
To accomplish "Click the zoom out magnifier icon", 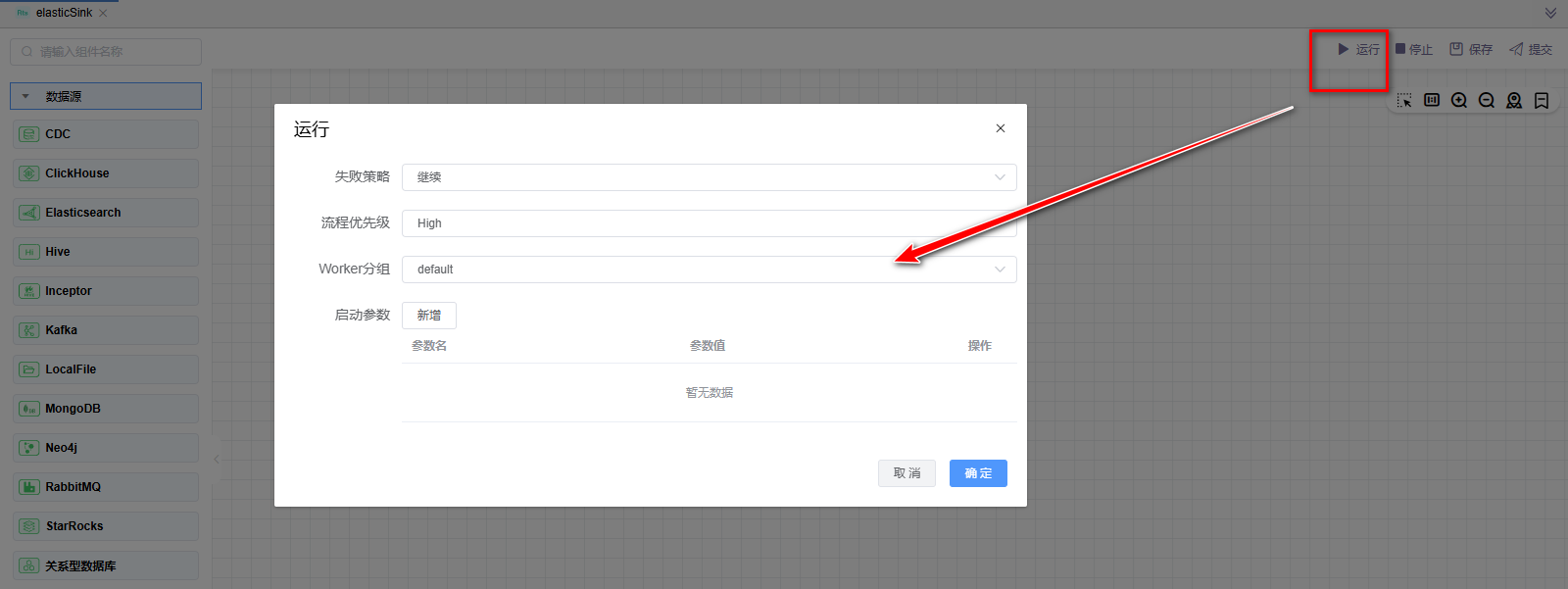I will click(x=1487, y=100).
